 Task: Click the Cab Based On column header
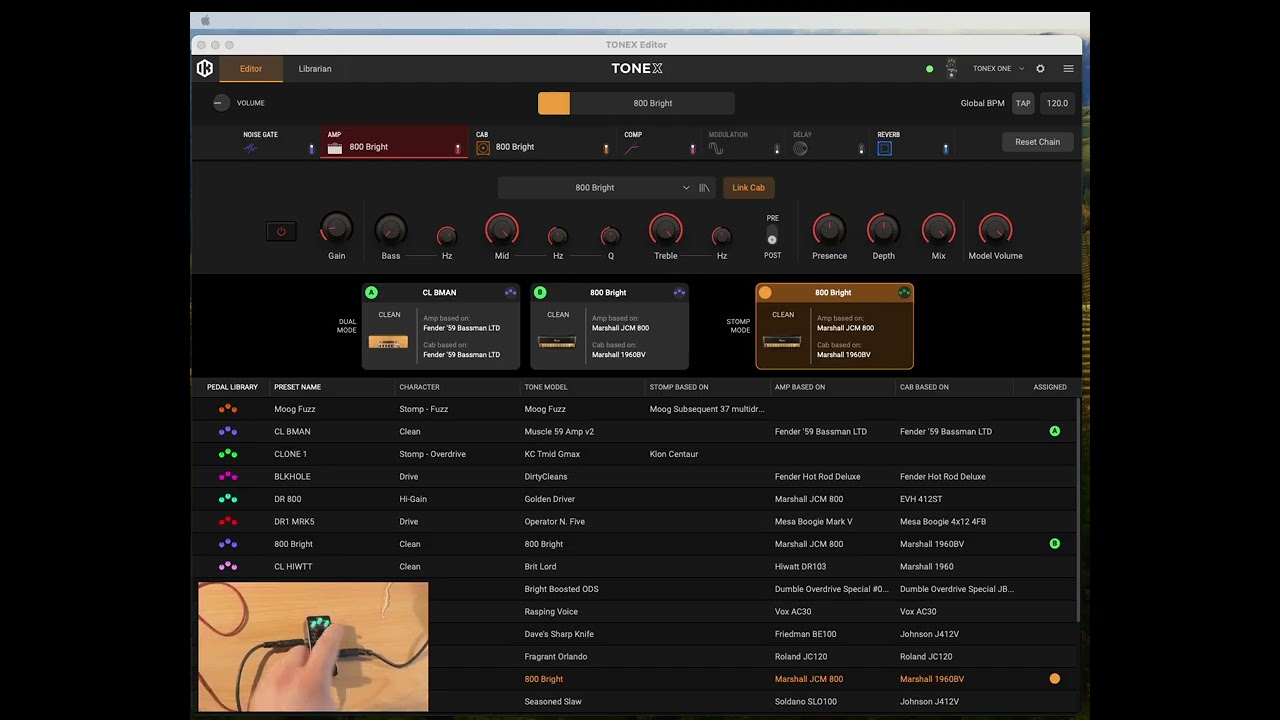tap(924, 387)
